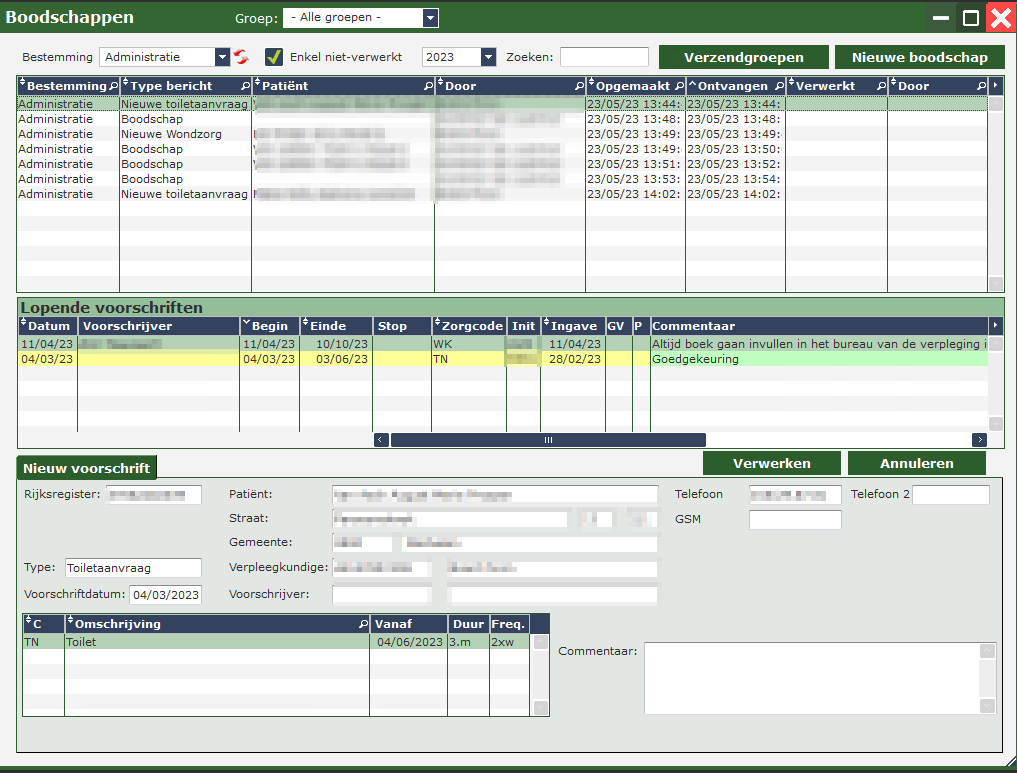Click magnifier icon in Verwerkt column header
Image resolution: width=1017 pixels, height=773 pixels.
[x=880, y=87]
